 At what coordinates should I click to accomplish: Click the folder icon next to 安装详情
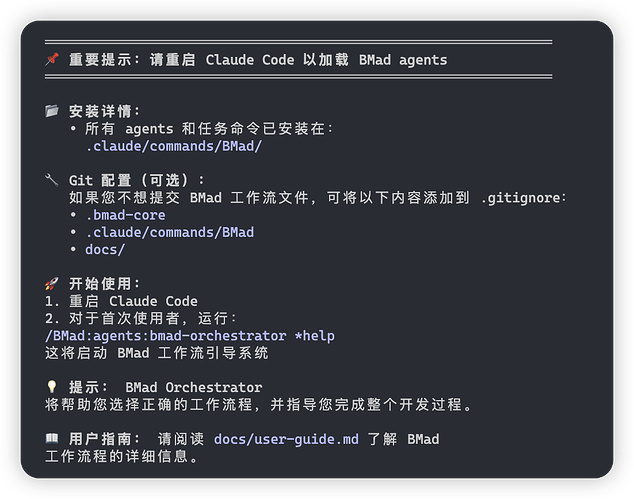[52, 111]
